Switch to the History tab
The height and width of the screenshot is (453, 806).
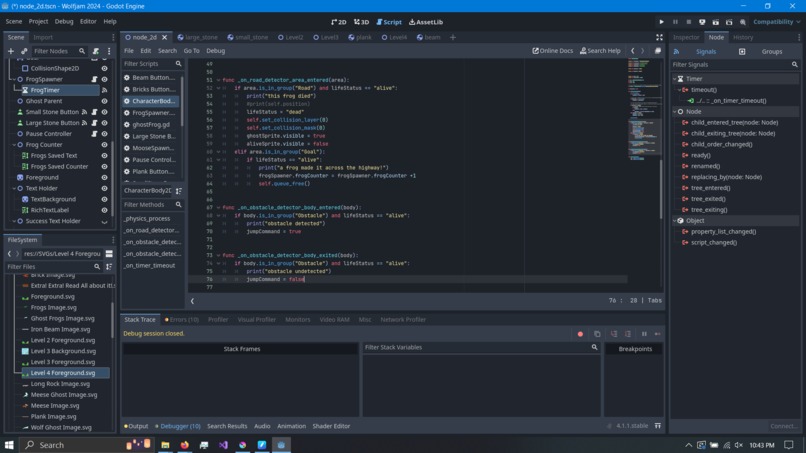743,37
